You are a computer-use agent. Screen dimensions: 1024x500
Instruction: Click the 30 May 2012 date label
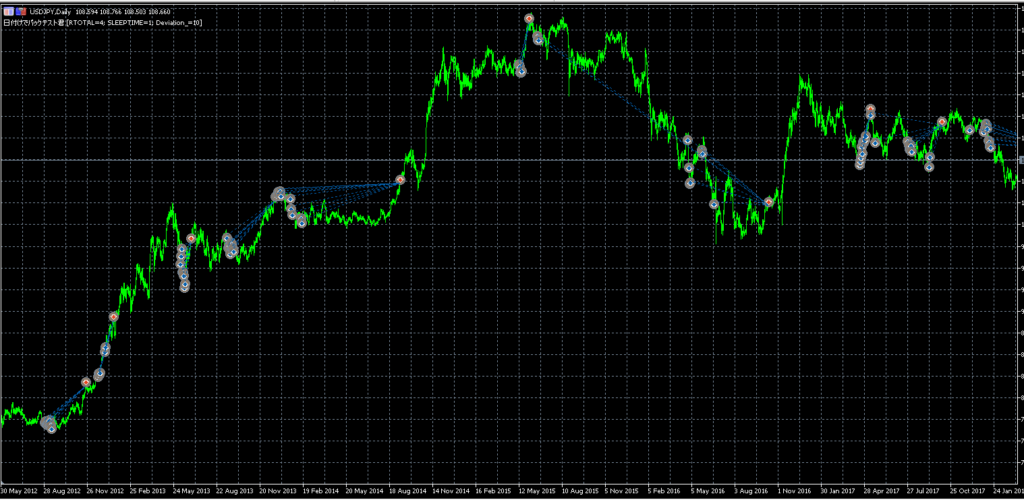click(x=19, y=492)
